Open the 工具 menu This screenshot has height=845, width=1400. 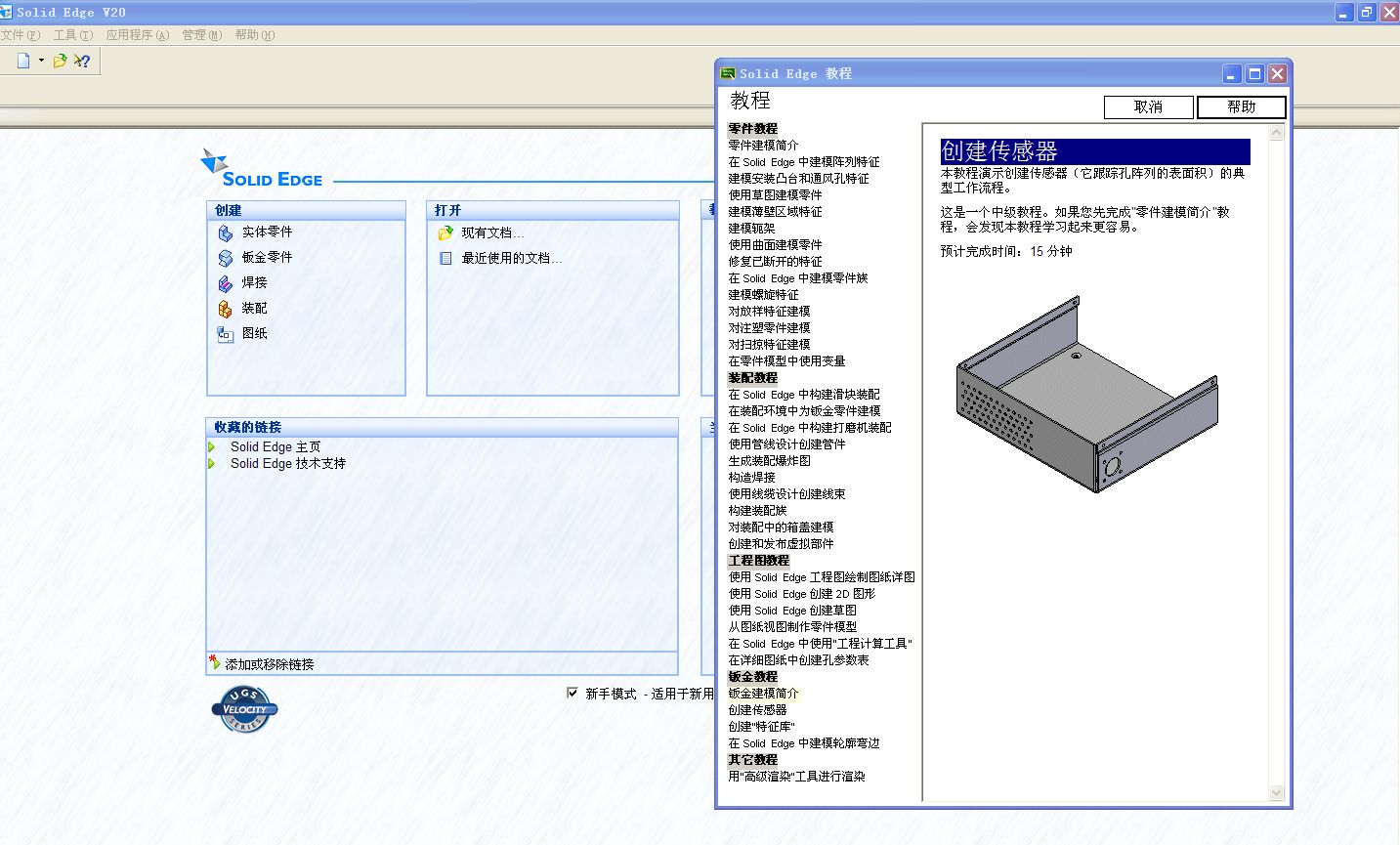coord(73,35)
